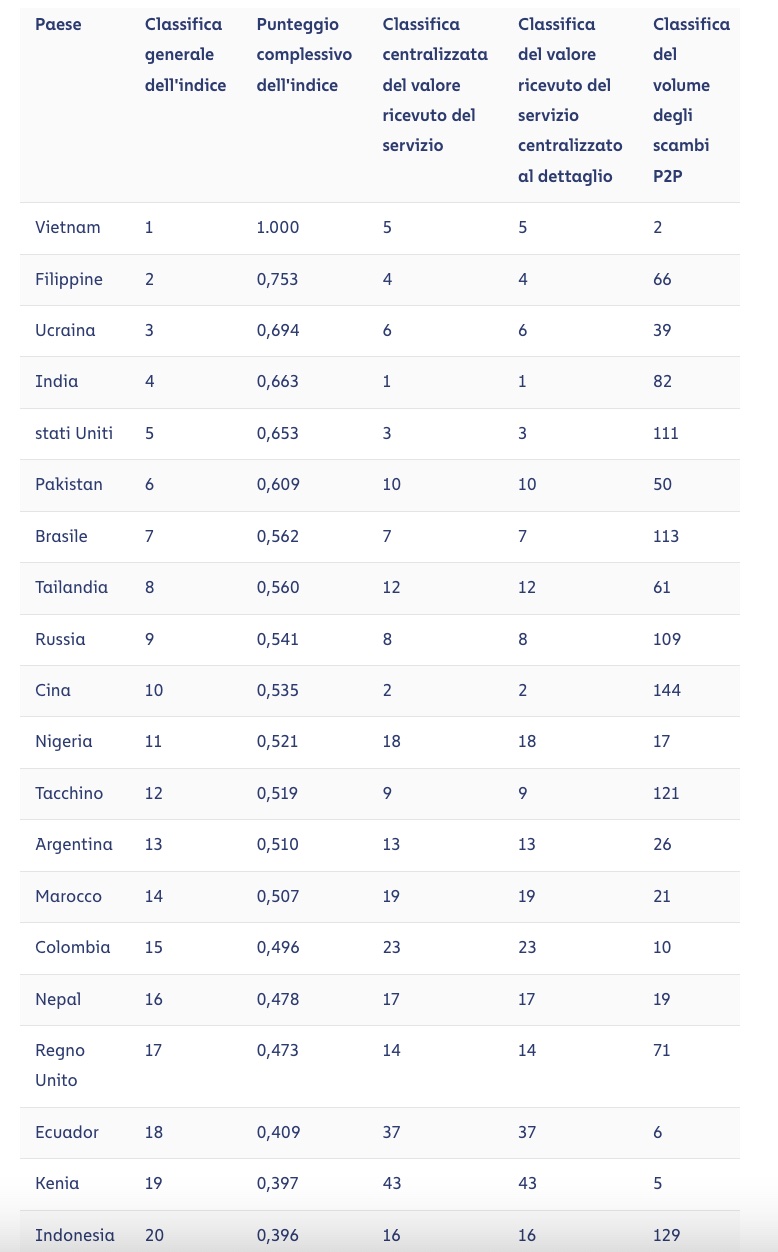The image size is (778, 1252).
Task: Click the "Punteggio complessivo dell'indice" column header
Action: tap(303, 54)
